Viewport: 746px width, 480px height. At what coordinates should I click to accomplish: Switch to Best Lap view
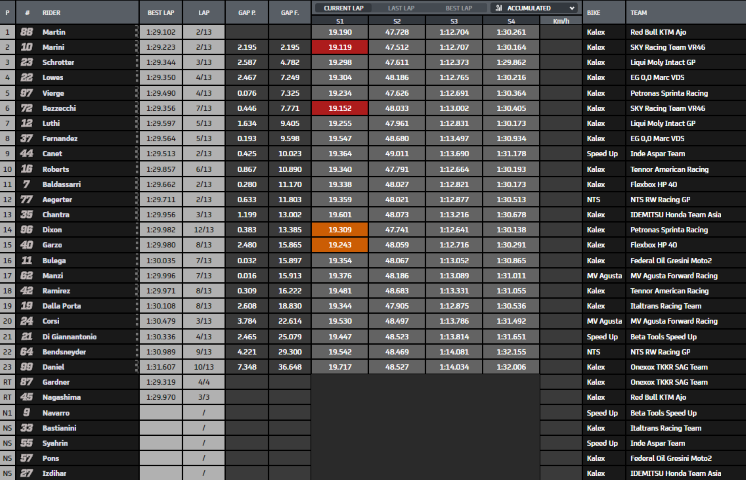coord(458,7)
